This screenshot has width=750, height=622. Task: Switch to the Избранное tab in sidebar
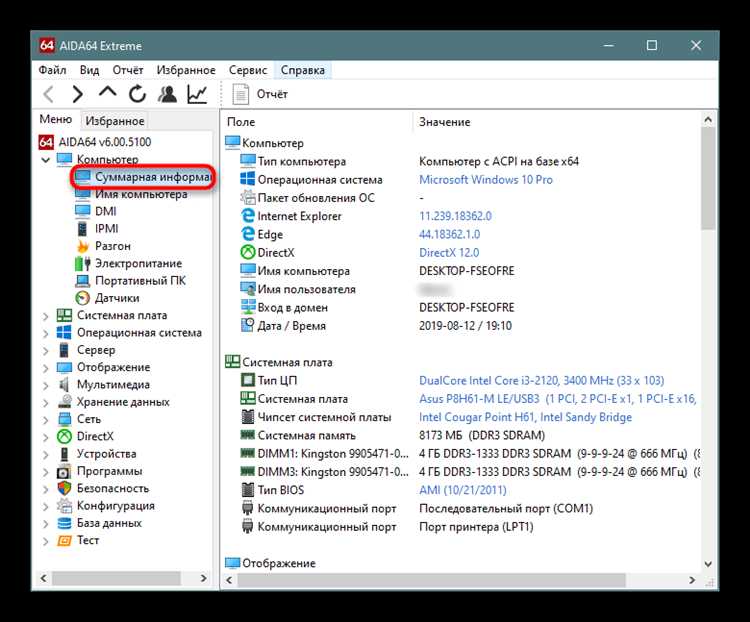click(x=115, y=121)
